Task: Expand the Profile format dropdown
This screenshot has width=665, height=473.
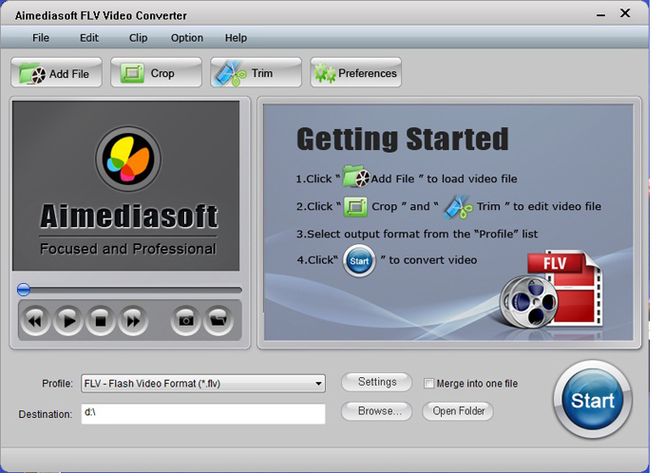Action: (319, 383)
